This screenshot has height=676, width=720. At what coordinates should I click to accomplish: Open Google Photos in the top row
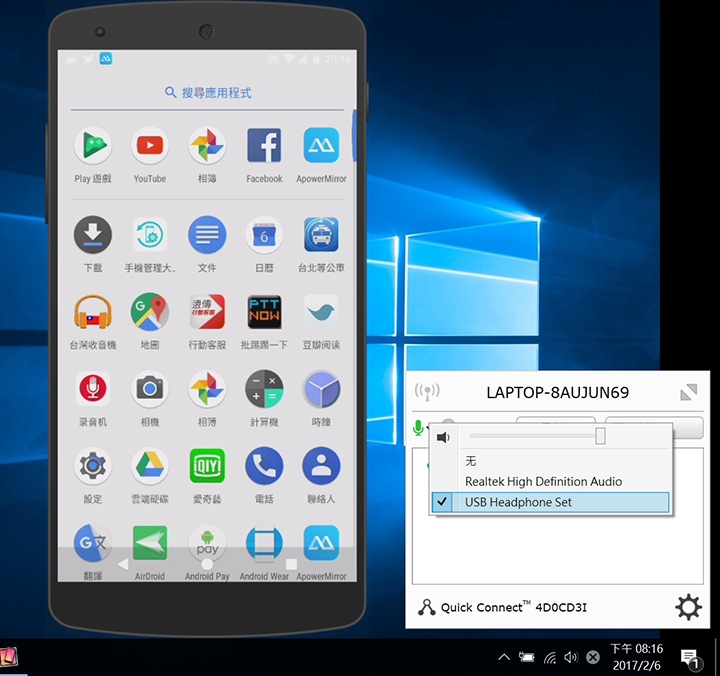(x=207, y=146)
